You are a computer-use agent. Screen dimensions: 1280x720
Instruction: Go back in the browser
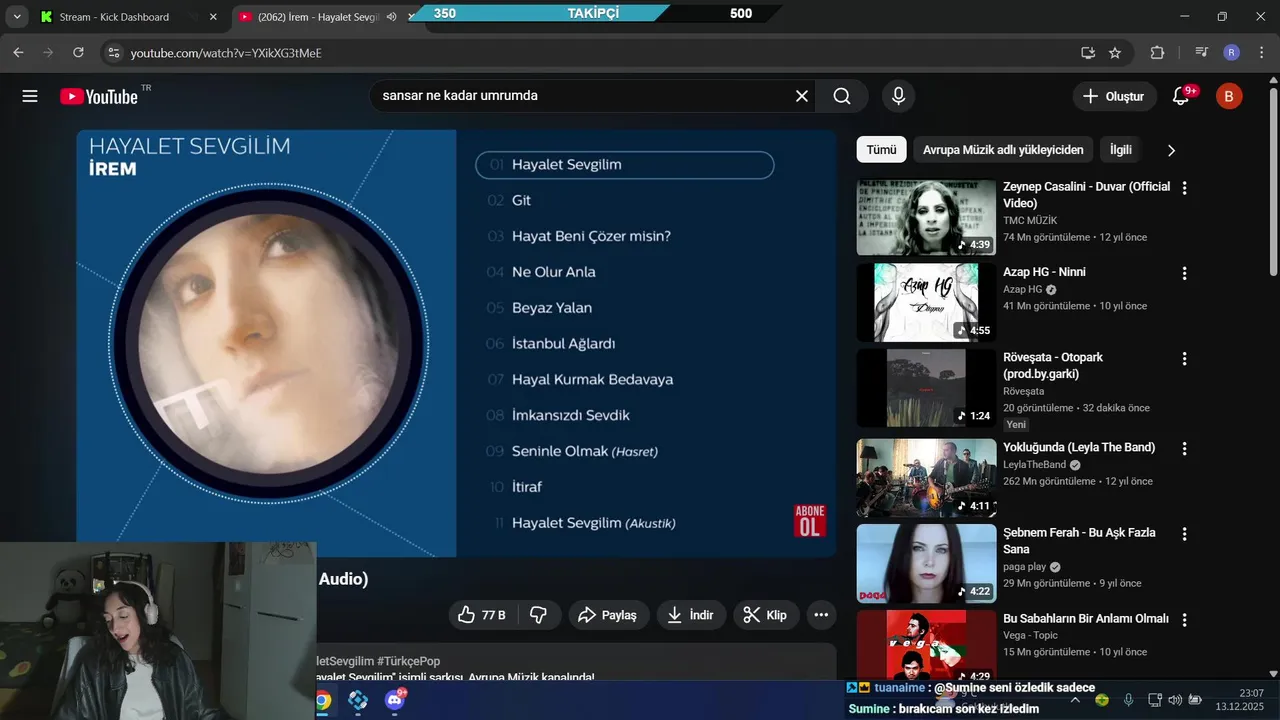(x=18, y=52)
